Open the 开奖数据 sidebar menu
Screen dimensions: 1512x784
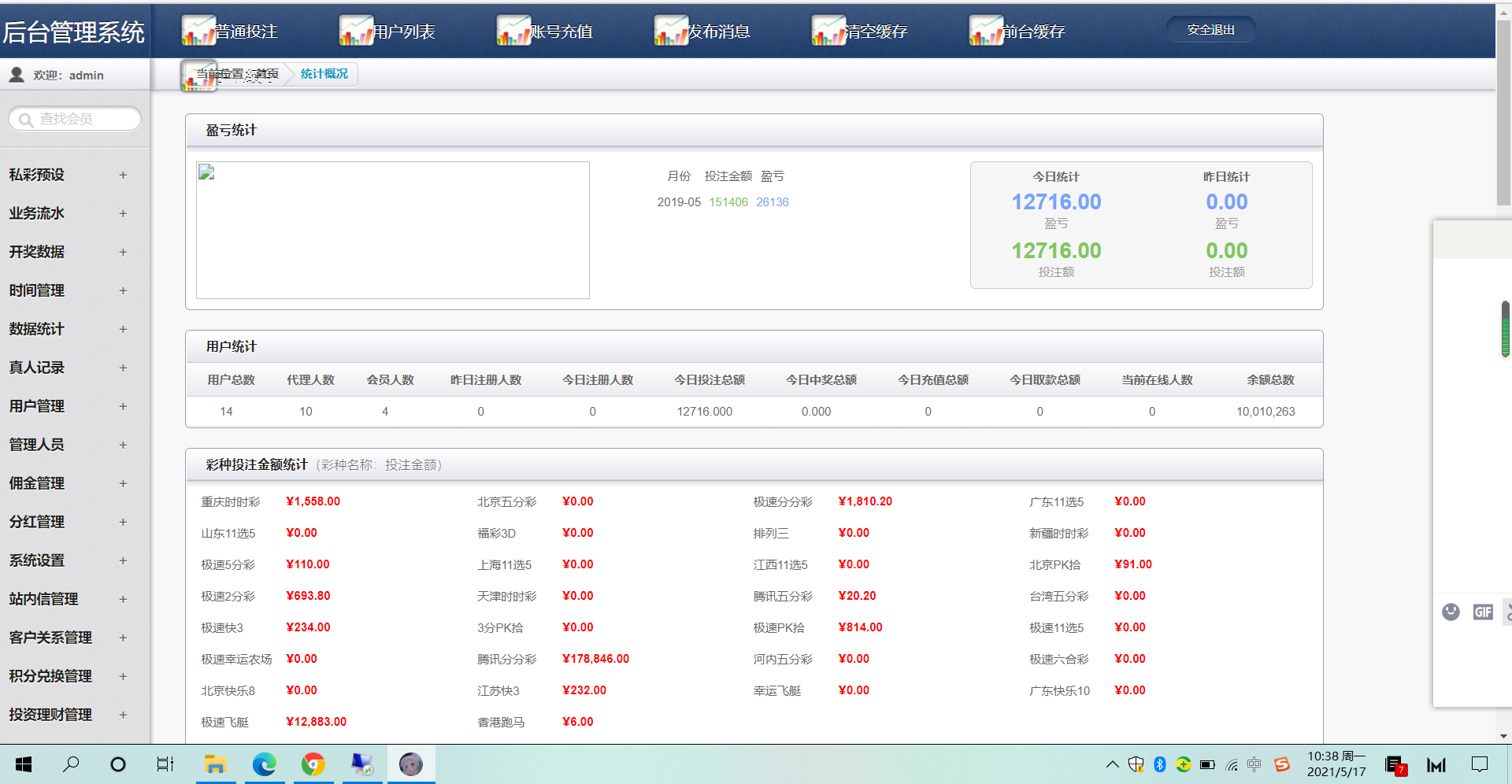[37, 252]
